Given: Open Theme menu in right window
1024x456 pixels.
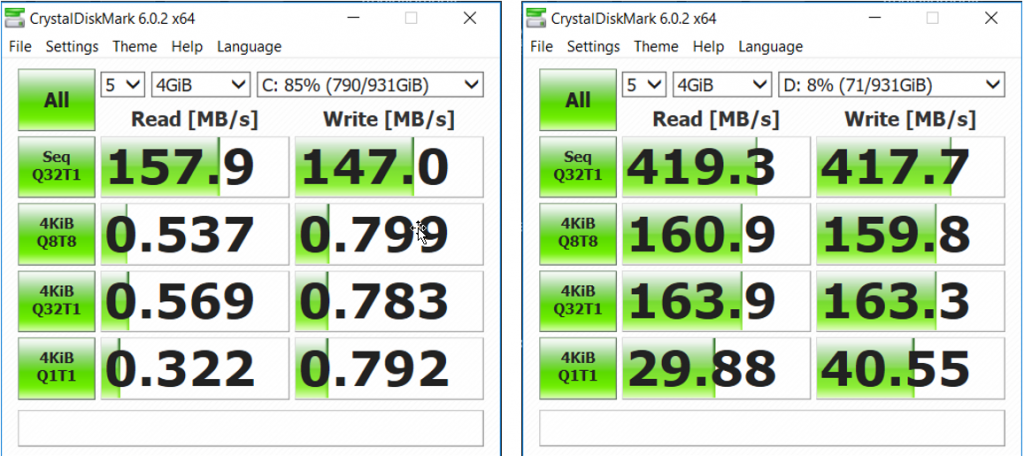Looking at the screenshot, I should [656, 47].
